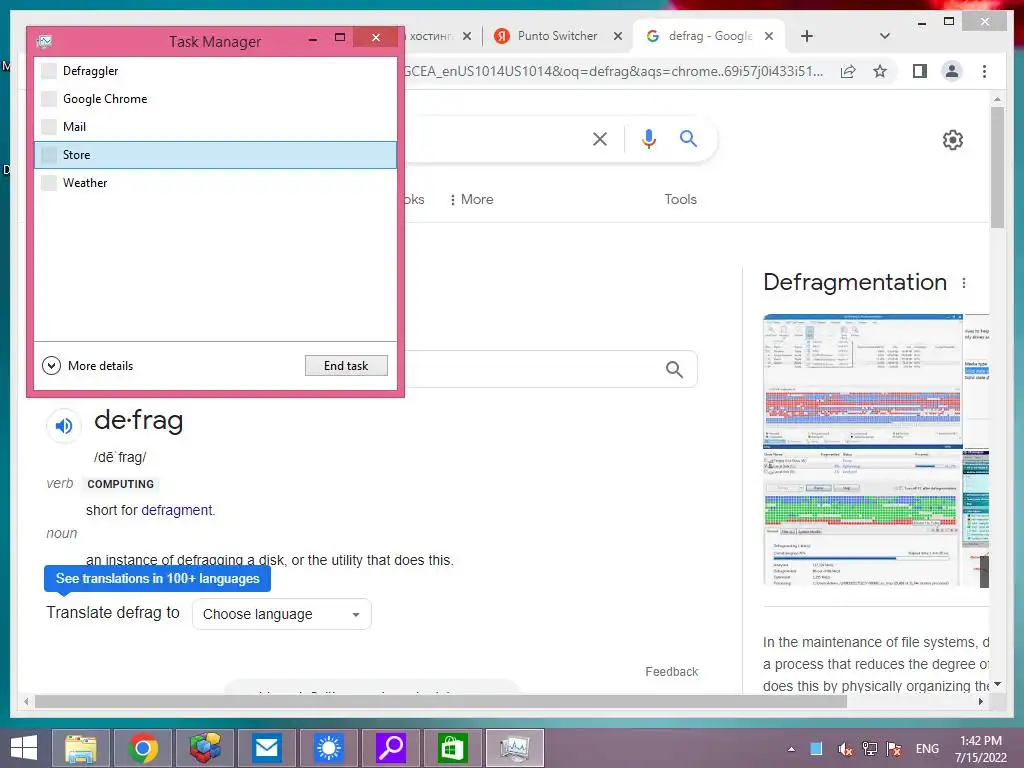1024x768 pixels.
Task: Bookmark this page with star icon
Action: 880,71
